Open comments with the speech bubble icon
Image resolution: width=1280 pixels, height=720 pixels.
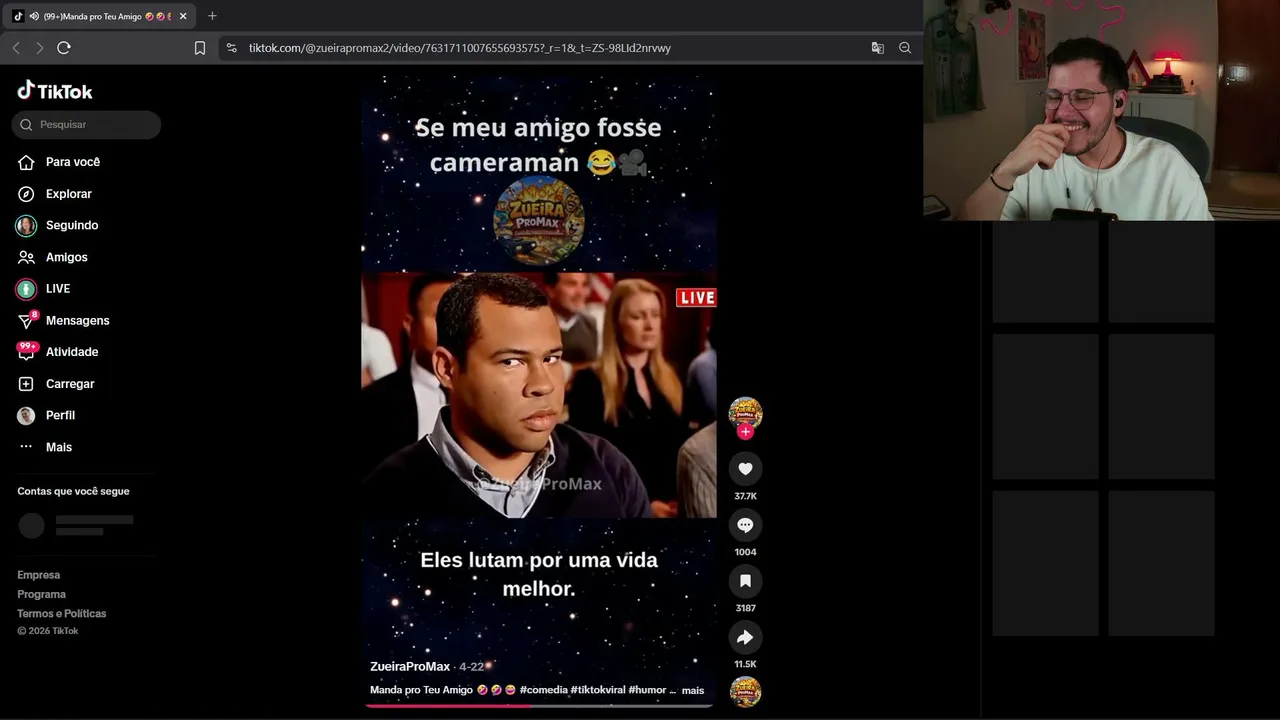point(745,525)
